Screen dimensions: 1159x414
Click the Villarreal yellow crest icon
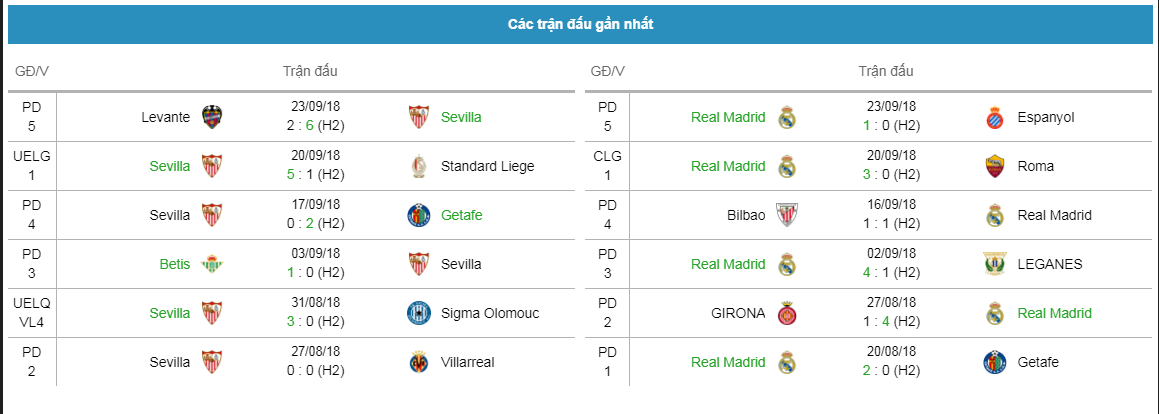click(419, 362)
